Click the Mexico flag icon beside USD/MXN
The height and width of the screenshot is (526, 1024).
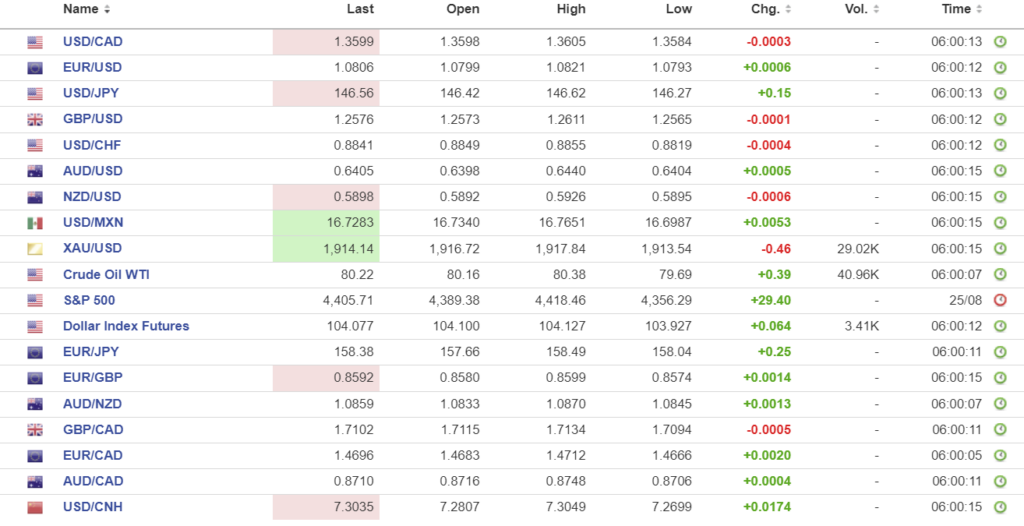click(x=35, y=222)
